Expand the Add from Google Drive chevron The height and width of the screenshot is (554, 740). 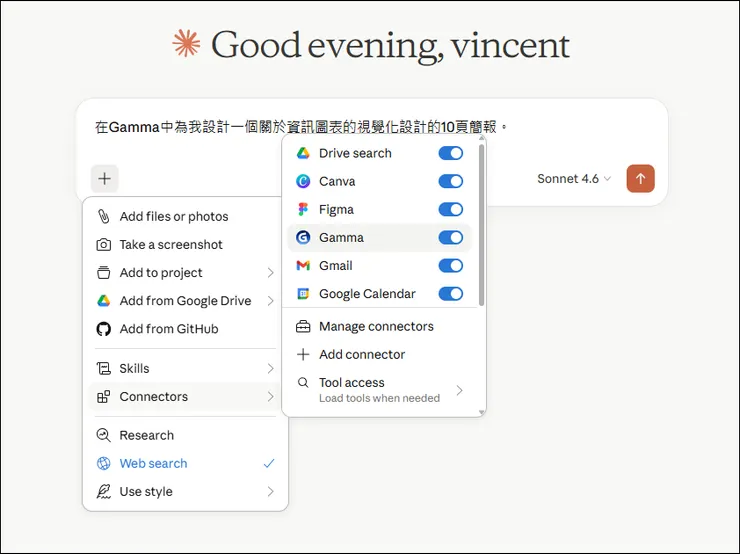coord(270,301)
